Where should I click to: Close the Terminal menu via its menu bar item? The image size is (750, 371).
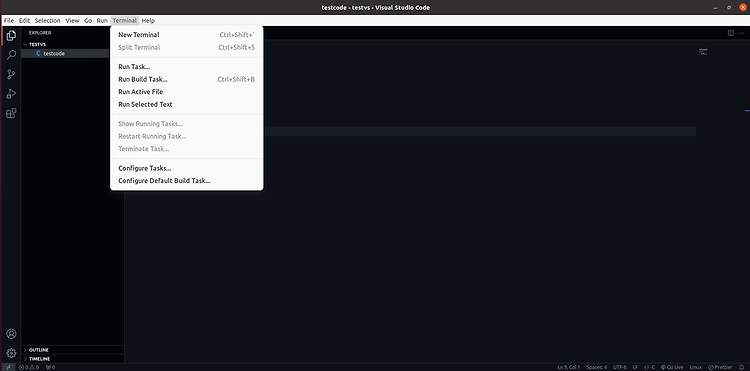pyautogui.click(x=125, y=21)
